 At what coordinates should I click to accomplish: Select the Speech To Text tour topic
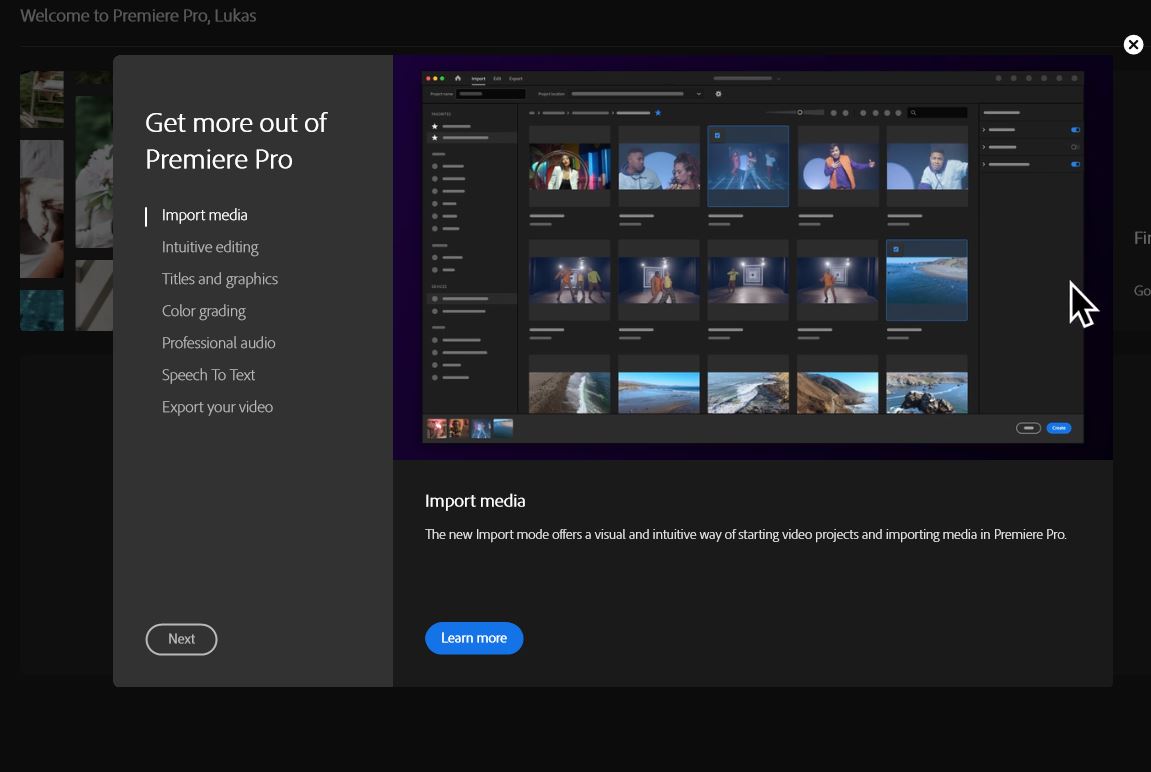click(x=208, y=375)
